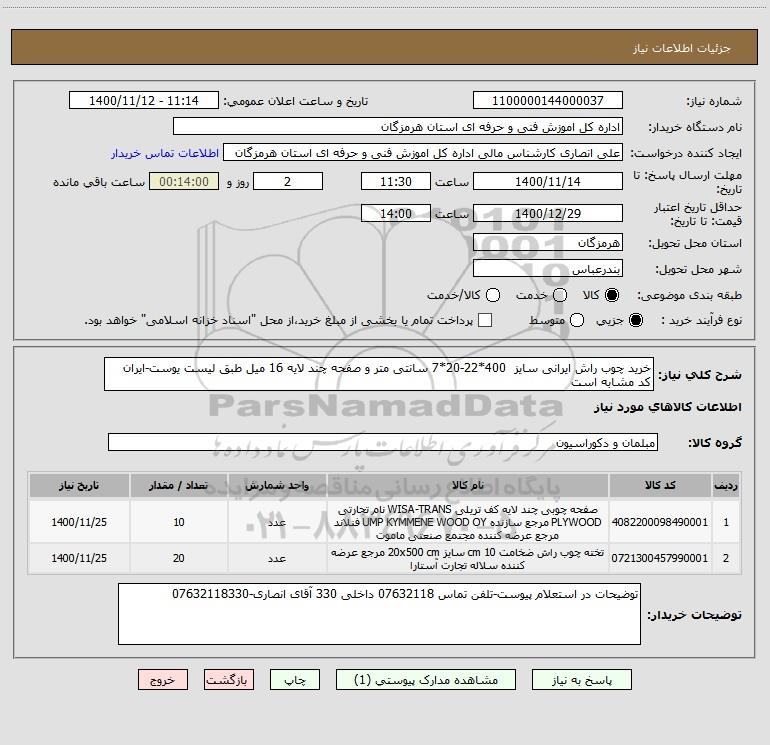Click the شماره نیاز field 1100000144000037
This screenshot has width=770, height=745.
[548, 101]
